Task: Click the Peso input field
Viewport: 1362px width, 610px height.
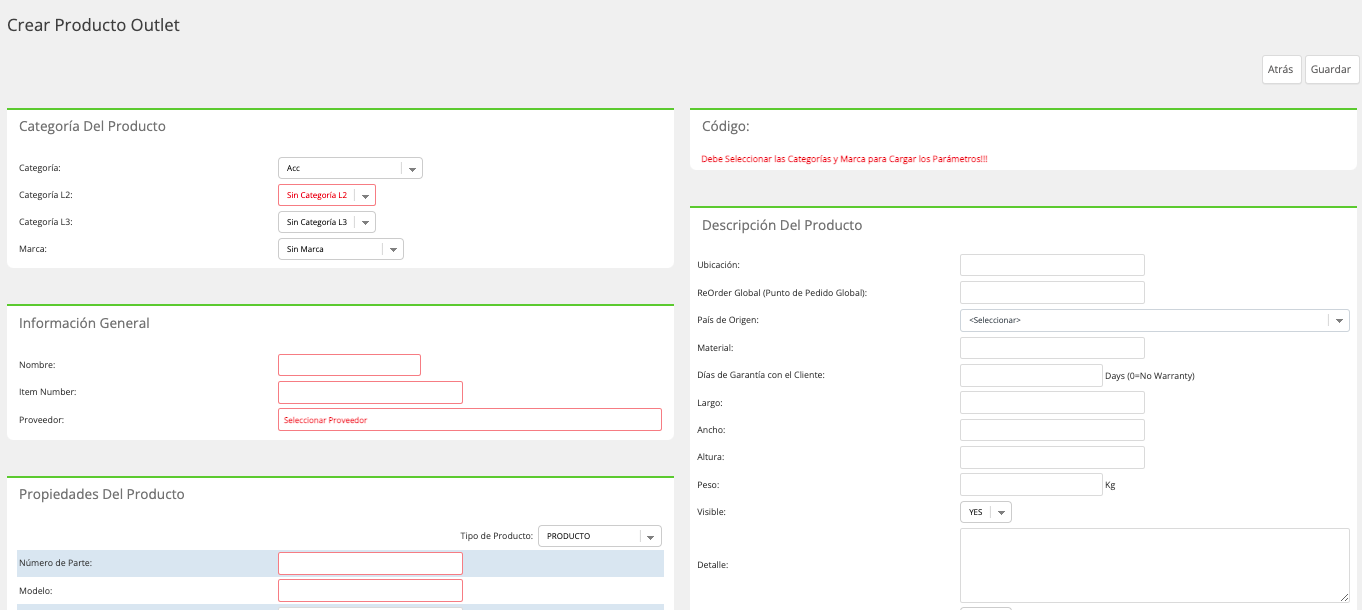Action: pyautogui.click(x=1031, y=484)
